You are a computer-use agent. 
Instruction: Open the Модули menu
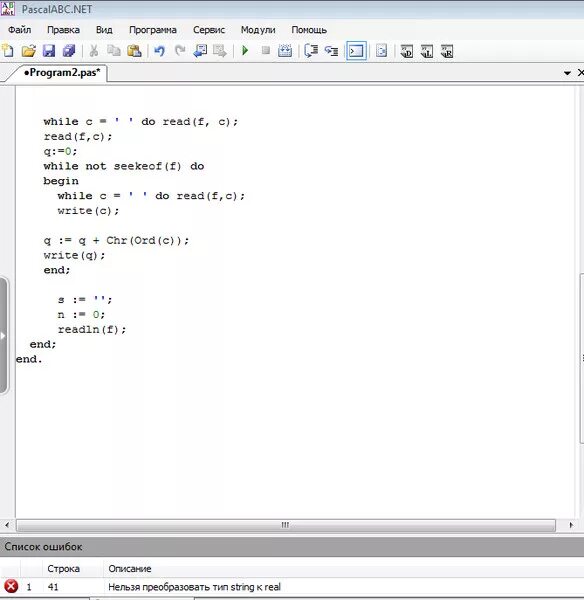(x=258, y=30)
